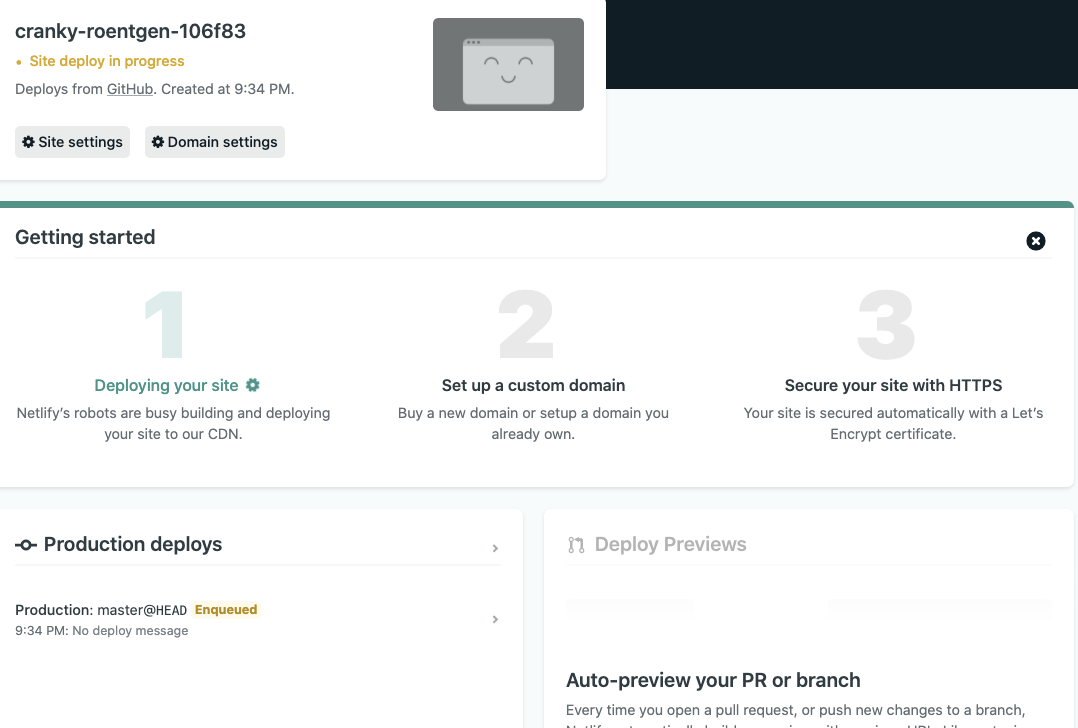Click the commit icon beside Production deploys
Image resolution: width=1078 pixels, height=728 pixels.
point(26,545)
